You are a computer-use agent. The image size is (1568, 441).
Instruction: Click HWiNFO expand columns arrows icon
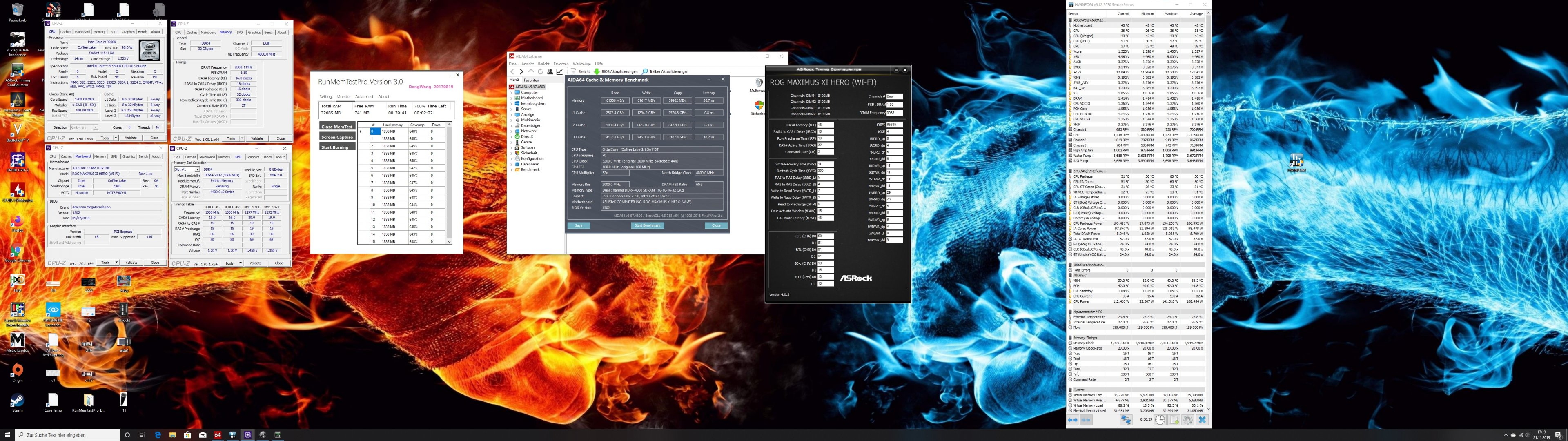point(1073,420)
